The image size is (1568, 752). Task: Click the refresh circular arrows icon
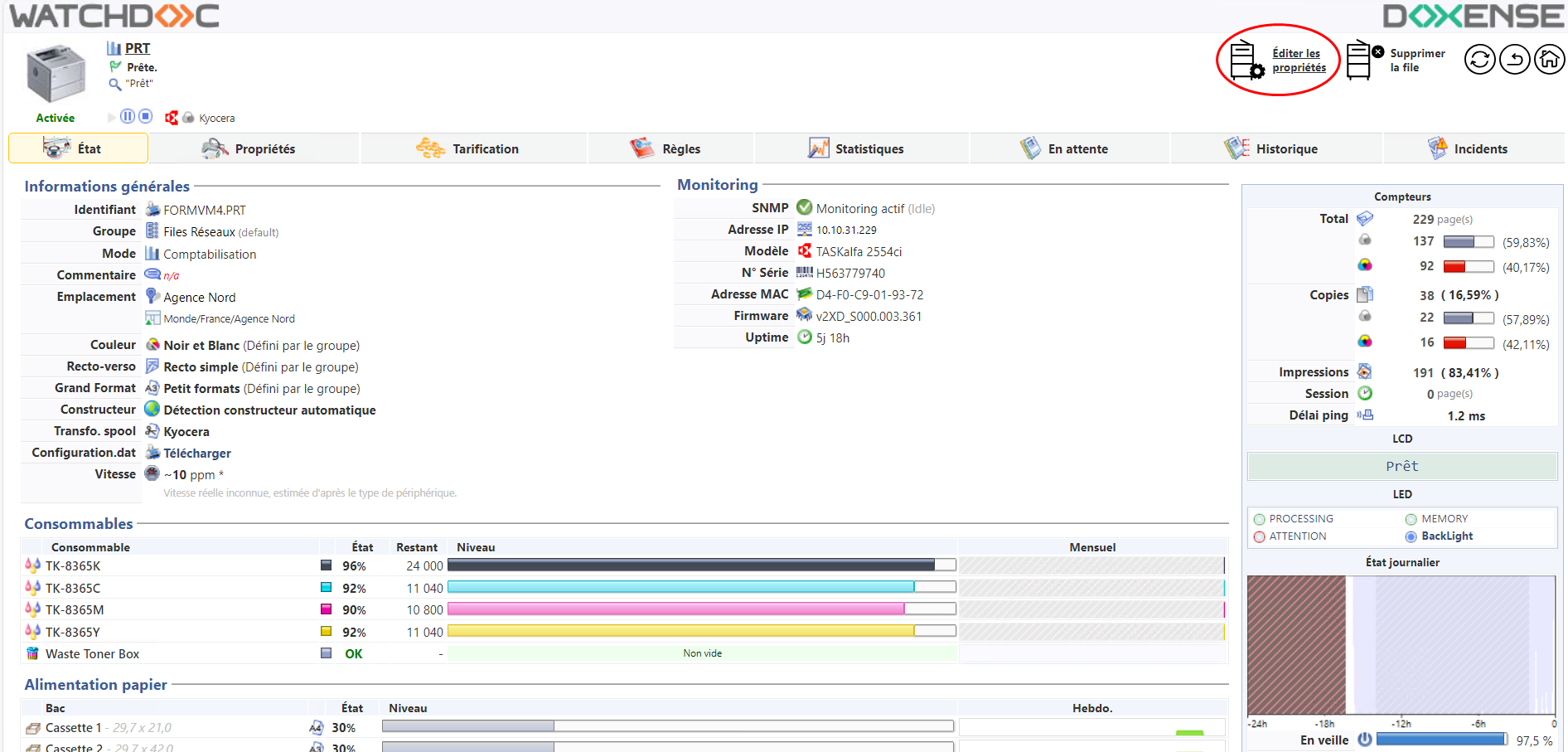1479,60
